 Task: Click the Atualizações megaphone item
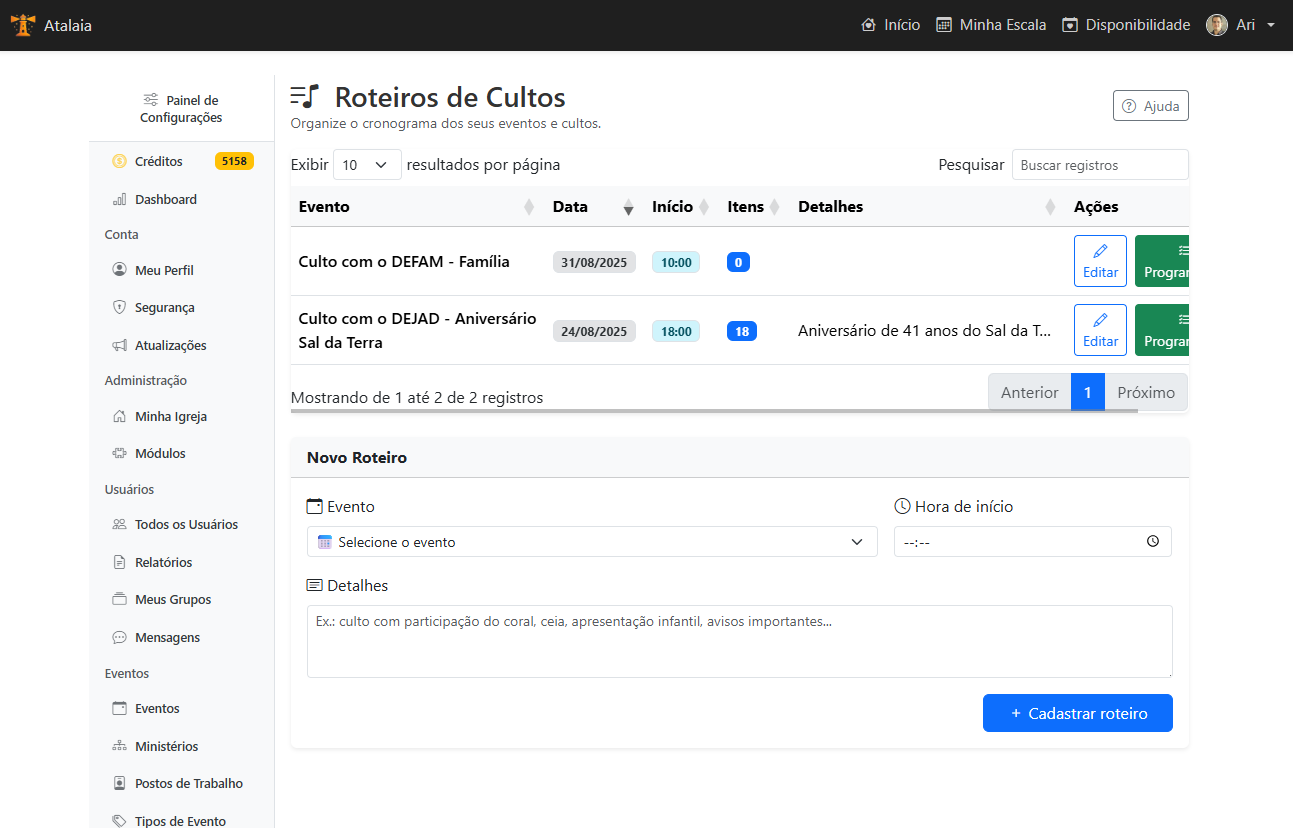coord(170,345)
